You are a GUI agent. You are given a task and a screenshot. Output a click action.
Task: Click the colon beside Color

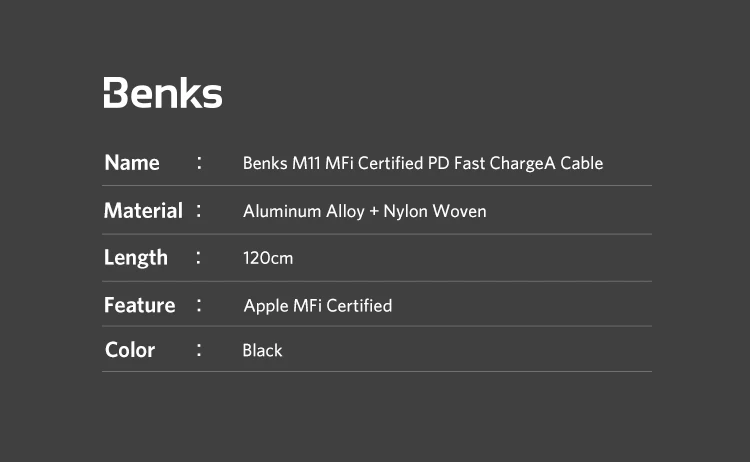click(x=200, y=350)
